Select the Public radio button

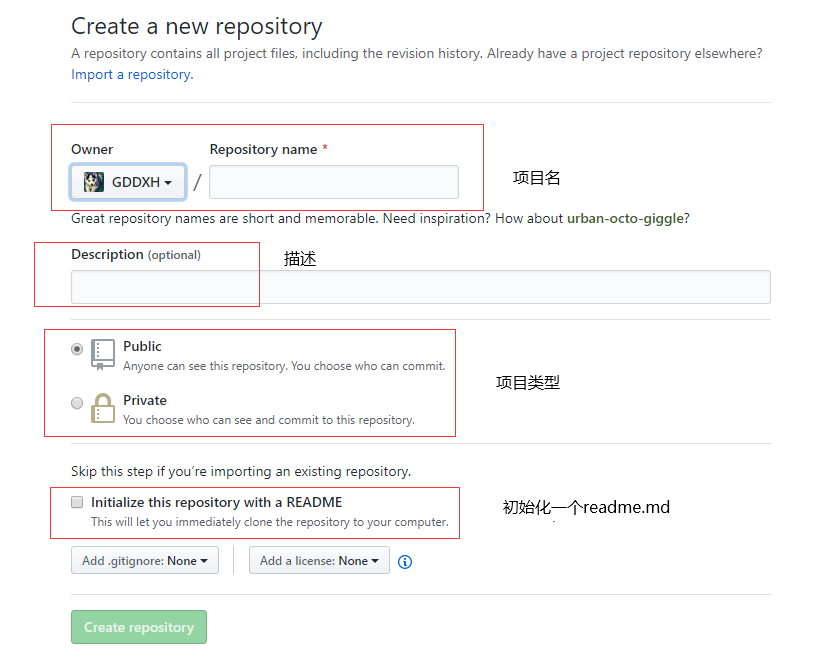pos(77,348)
